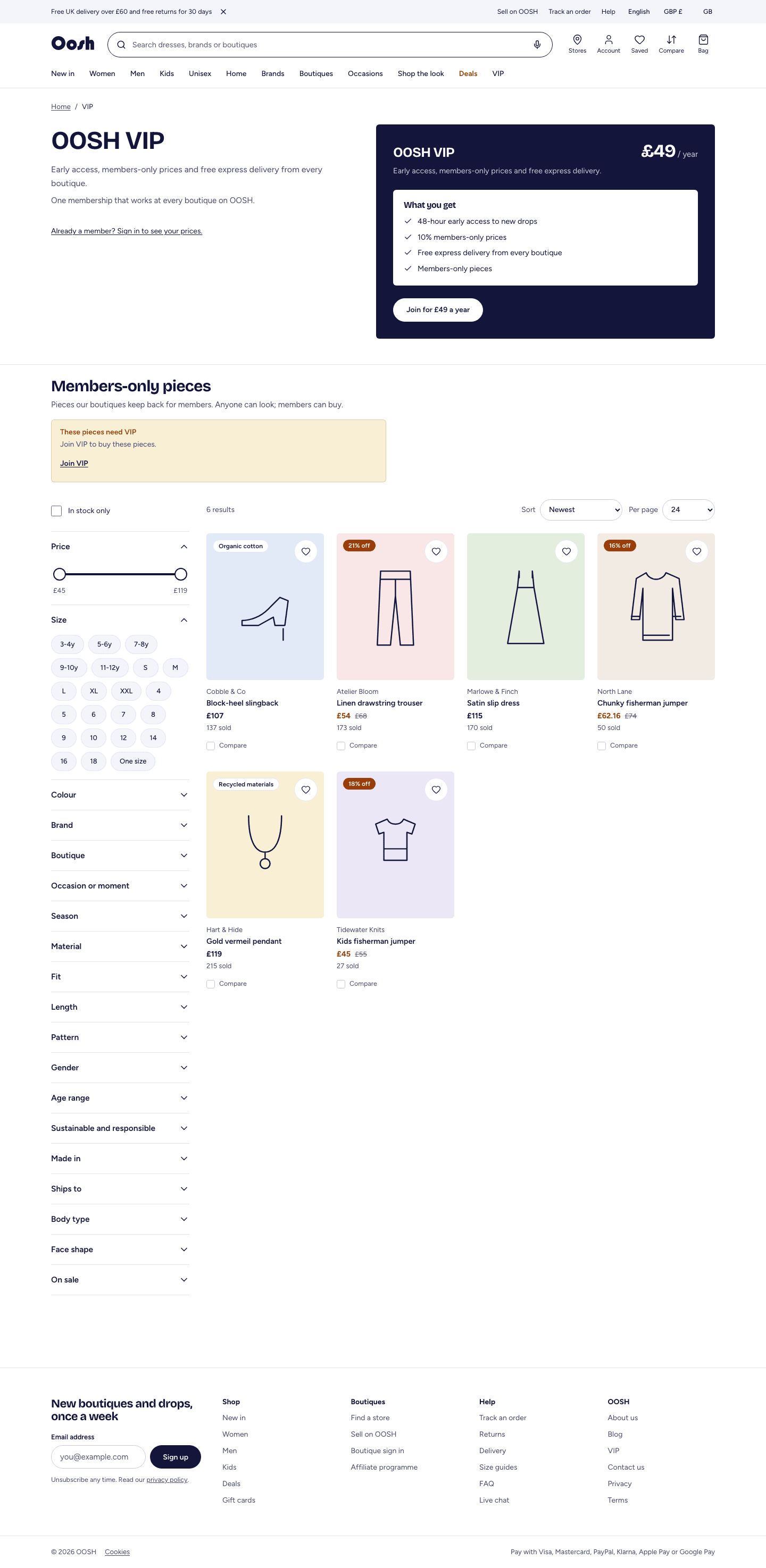Select Compare for Gold vermeil pendant

211,984
